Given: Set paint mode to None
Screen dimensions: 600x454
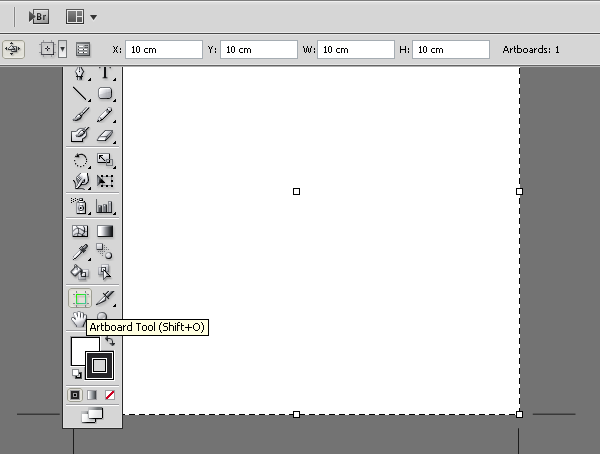Looking at the screenshot, I should [x=110, y=395].
